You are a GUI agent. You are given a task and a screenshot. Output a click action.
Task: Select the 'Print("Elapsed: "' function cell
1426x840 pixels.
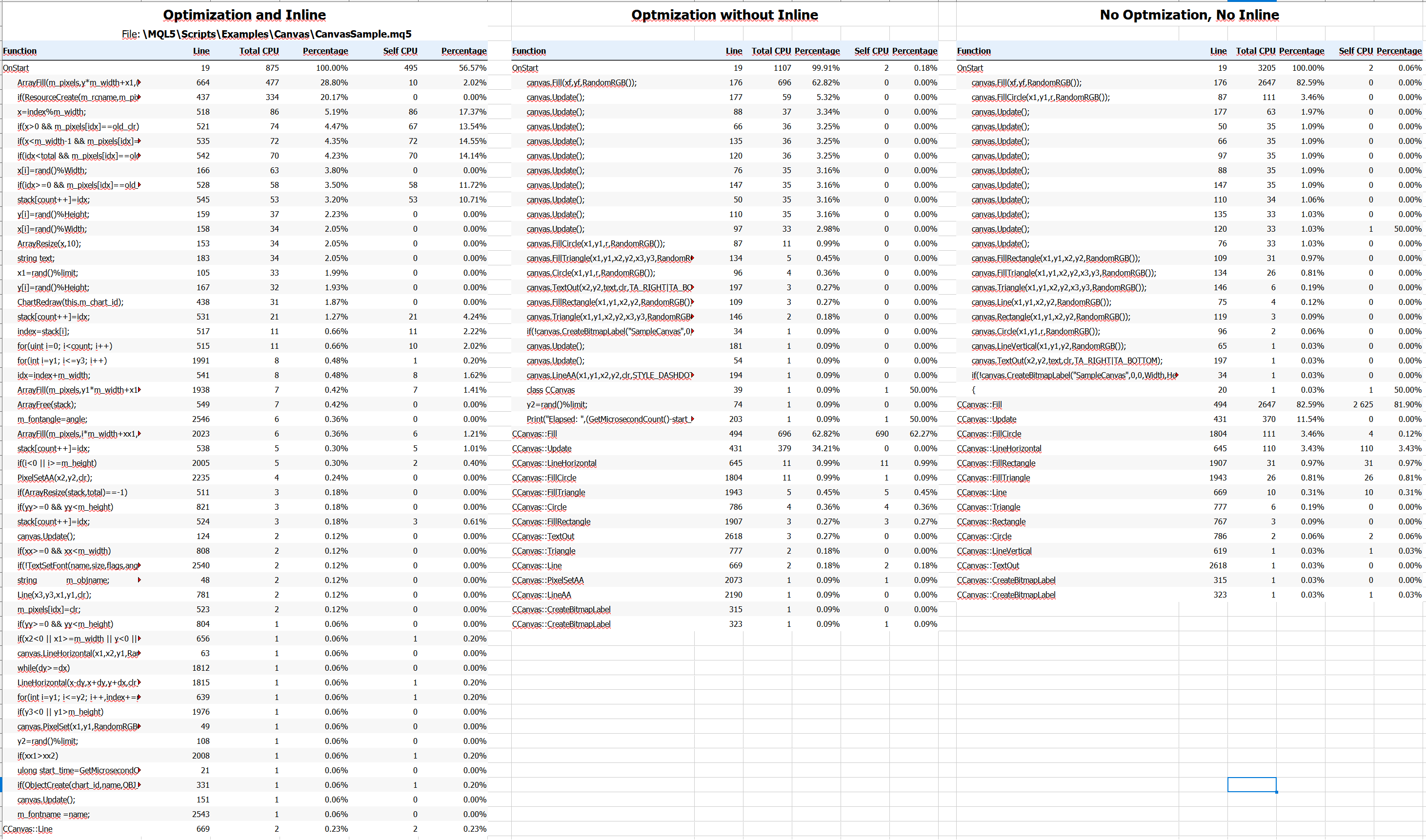click(x=610, y=420)
